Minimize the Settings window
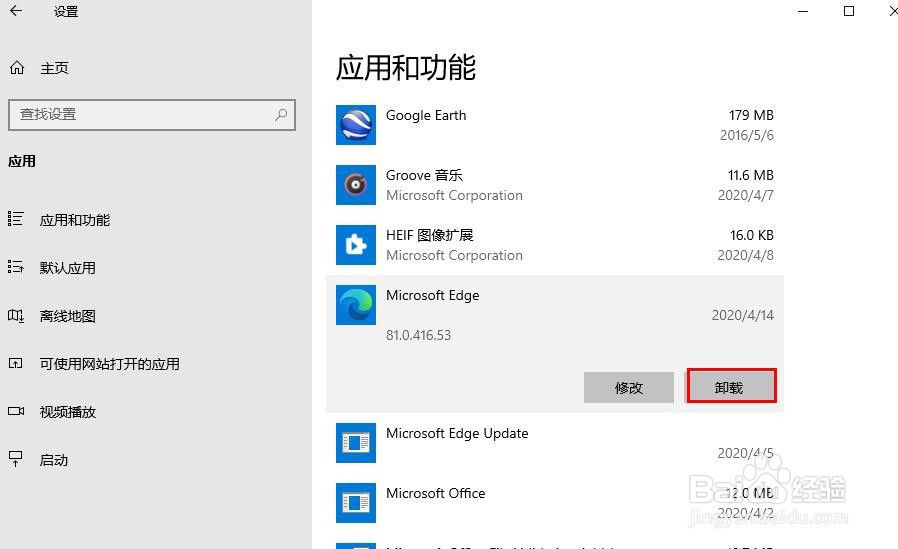 [x=803, y=11]
